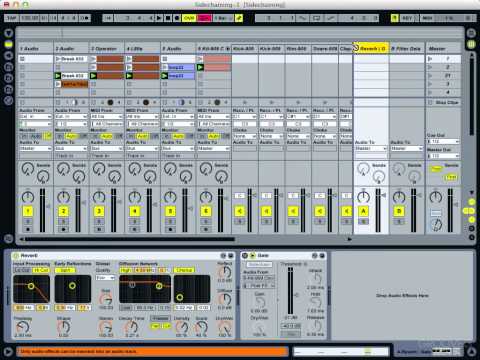Open the Plug-in Devices browser icon

pyautogui.click(x=8, y=56)
